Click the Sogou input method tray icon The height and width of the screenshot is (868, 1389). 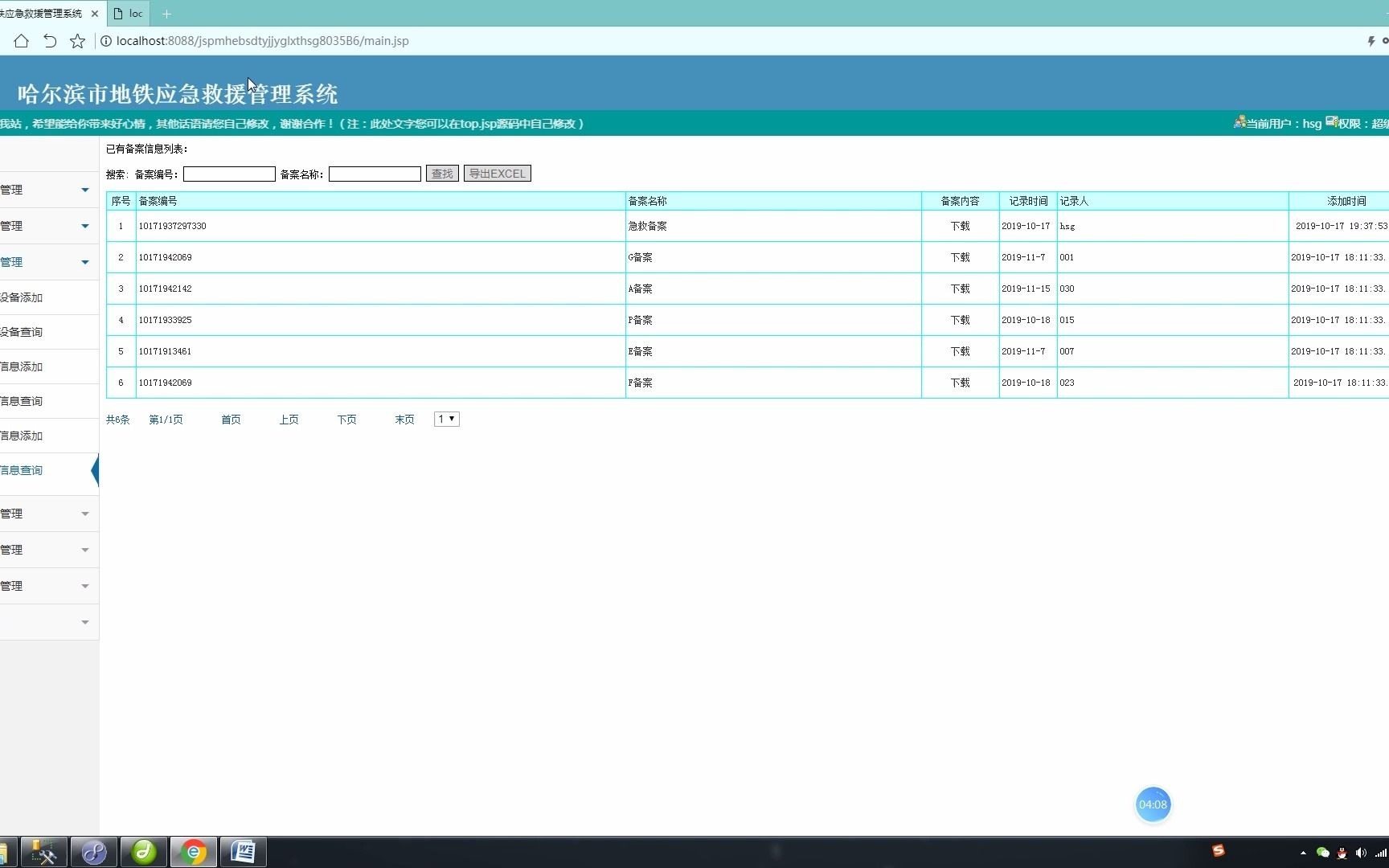click(x=1219, y=850)
